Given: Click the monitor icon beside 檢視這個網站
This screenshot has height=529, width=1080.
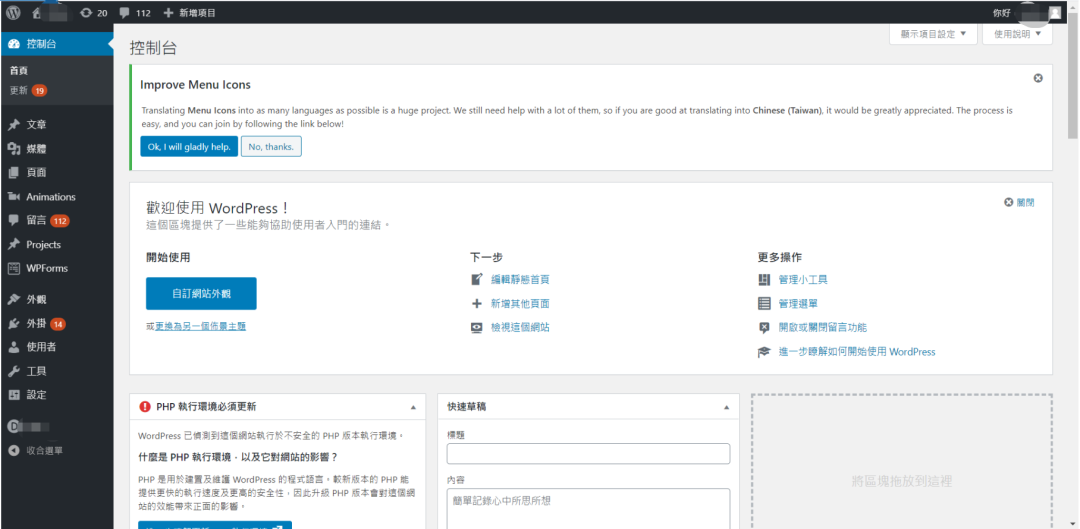Looking at the screenshot, I should (477, 328).
